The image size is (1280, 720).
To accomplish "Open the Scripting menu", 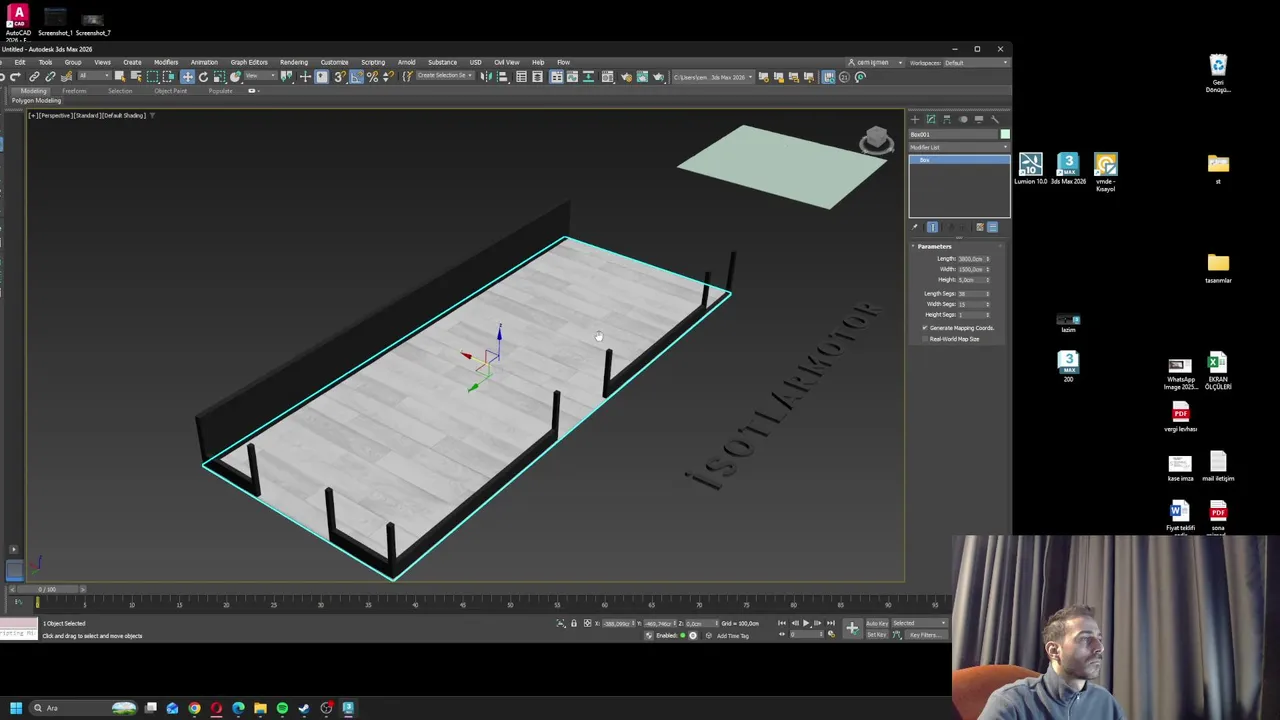I will pos(373,62).
